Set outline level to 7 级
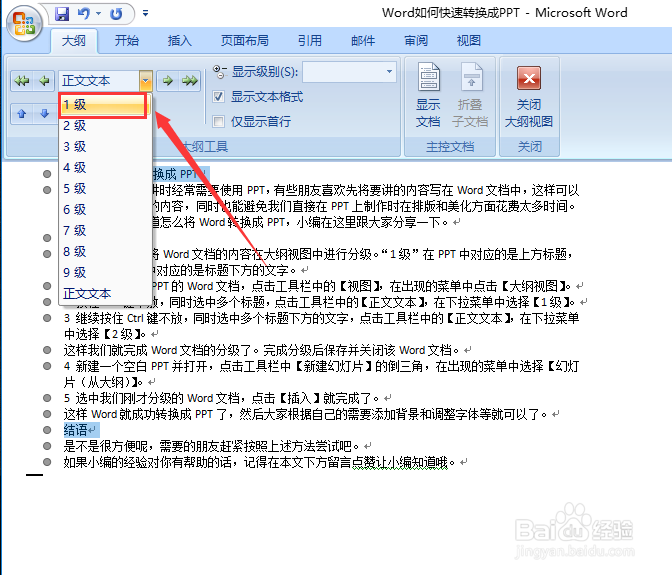Image resolution: width=672 pixels, height=575 pixels. click(x=105, y=231)
